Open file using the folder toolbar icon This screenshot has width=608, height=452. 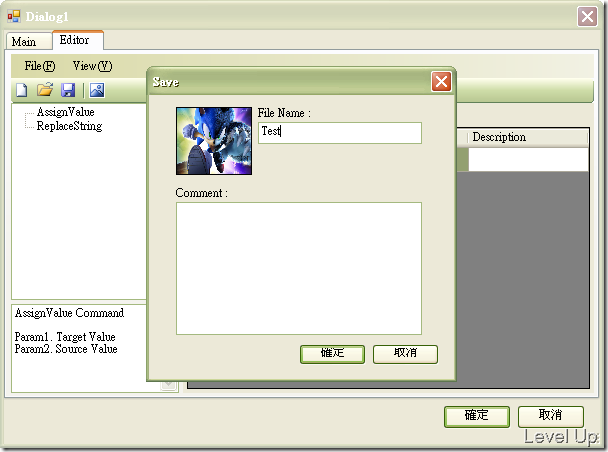[45, 90]
